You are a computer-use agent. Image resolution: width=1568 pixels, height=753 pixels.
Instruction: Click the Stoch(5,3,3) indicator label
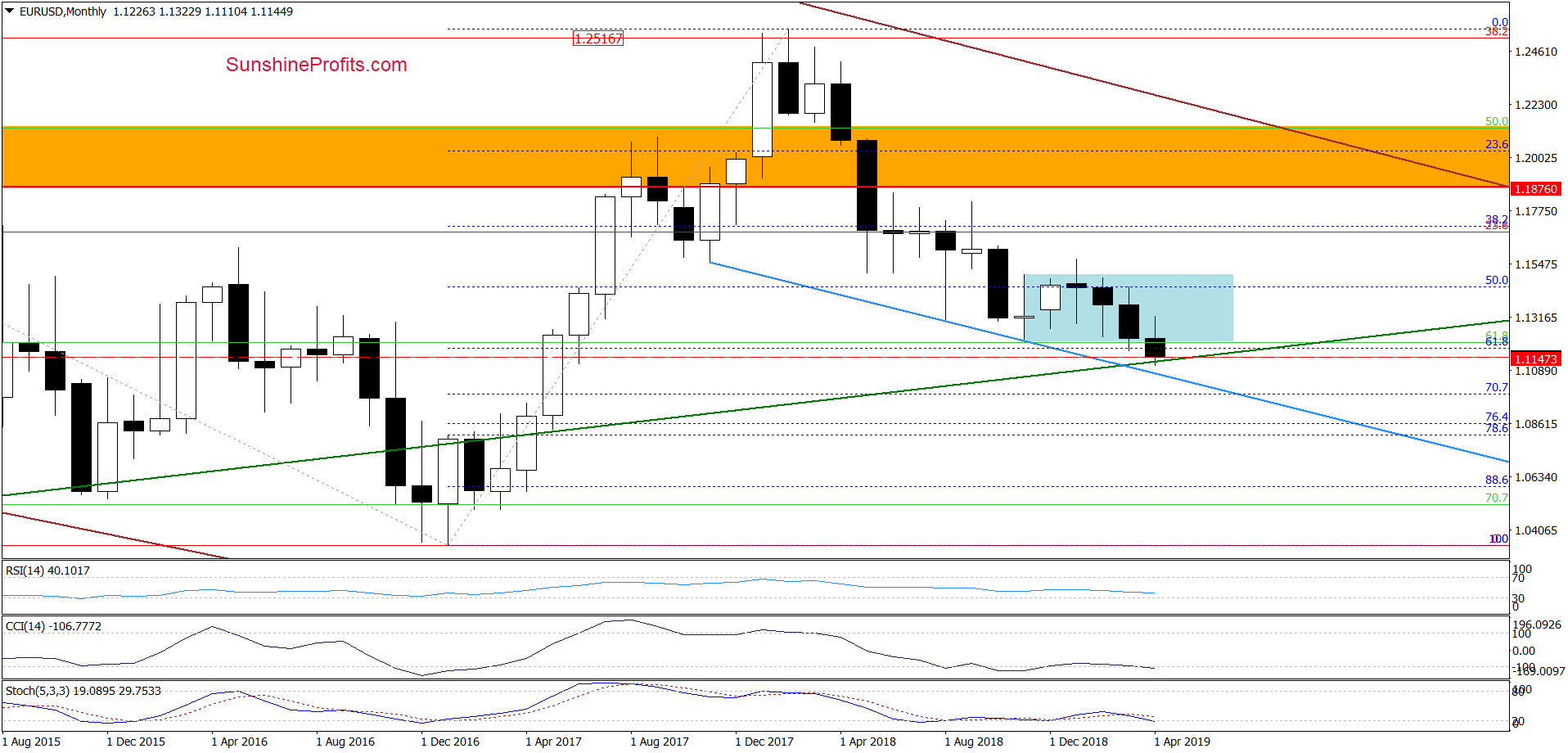(83, 691)
